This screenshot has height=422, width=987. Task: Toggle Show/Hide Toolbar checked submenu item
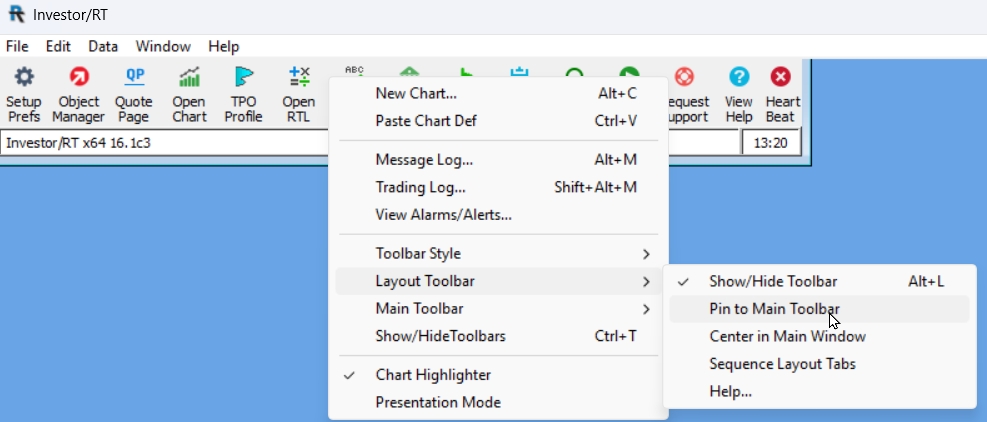click(x=819, y=282)
